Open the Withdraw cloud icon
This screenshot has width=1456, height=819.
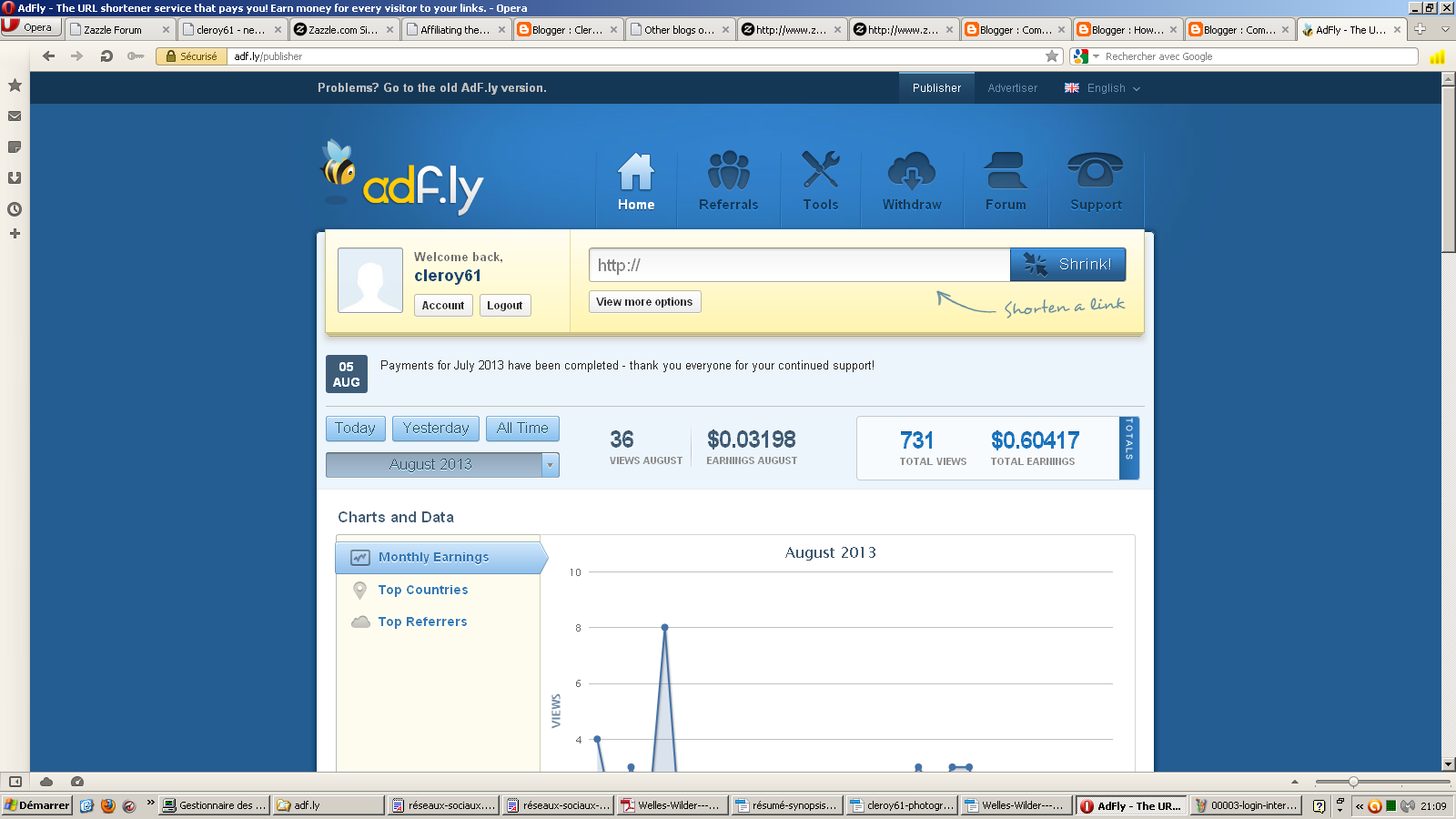tap(912, 170)
